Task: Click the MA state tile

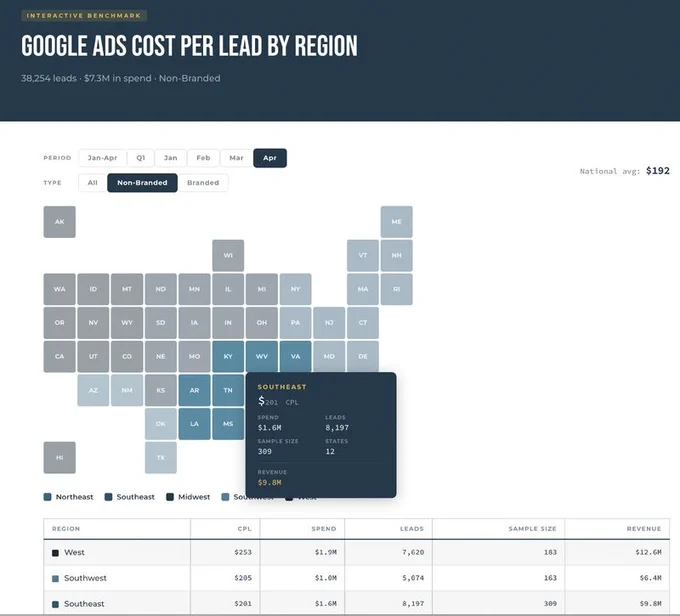Action: click(363, 289)
